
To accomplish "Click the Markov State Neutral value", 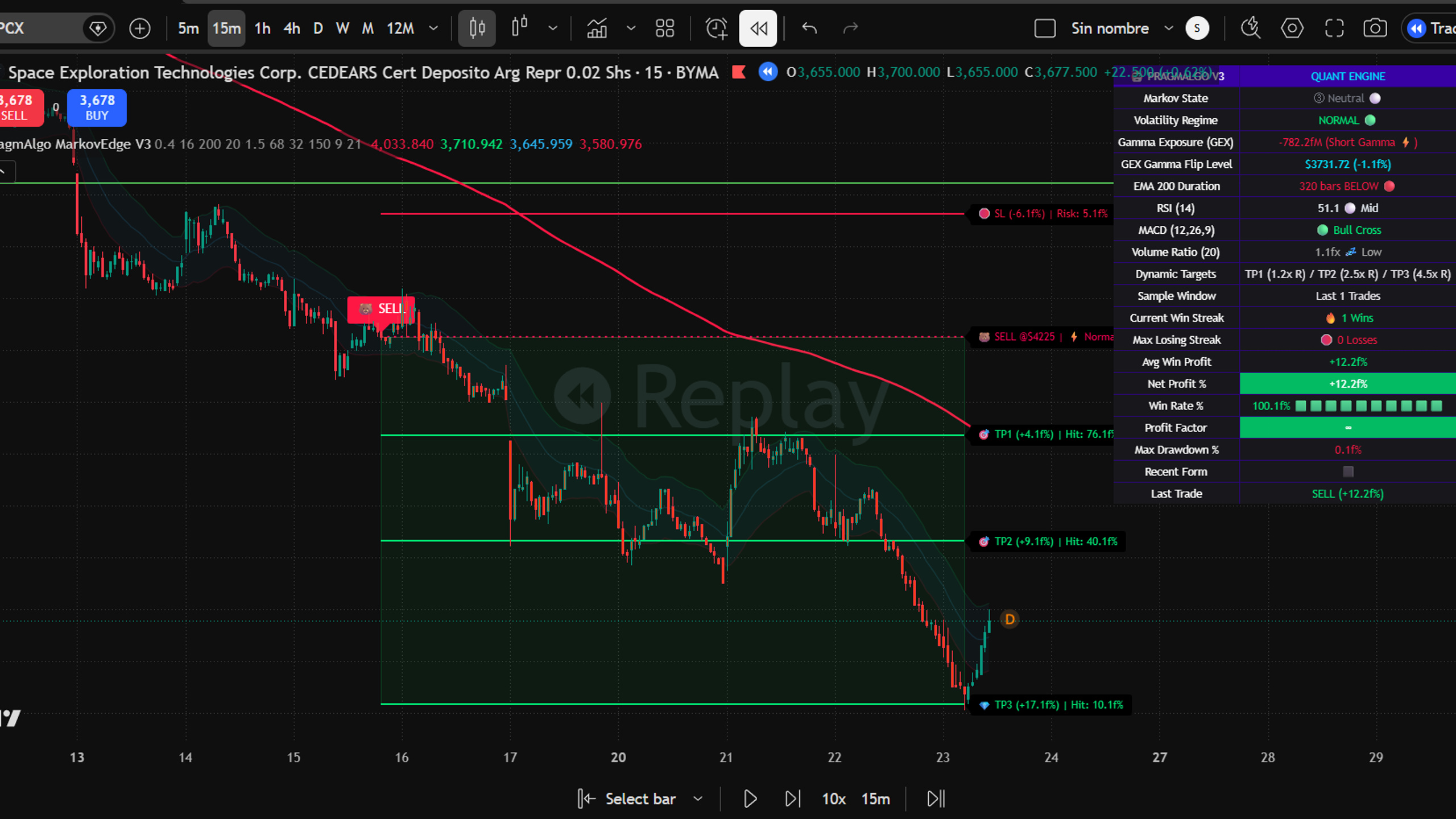I will coord(1347,98).
